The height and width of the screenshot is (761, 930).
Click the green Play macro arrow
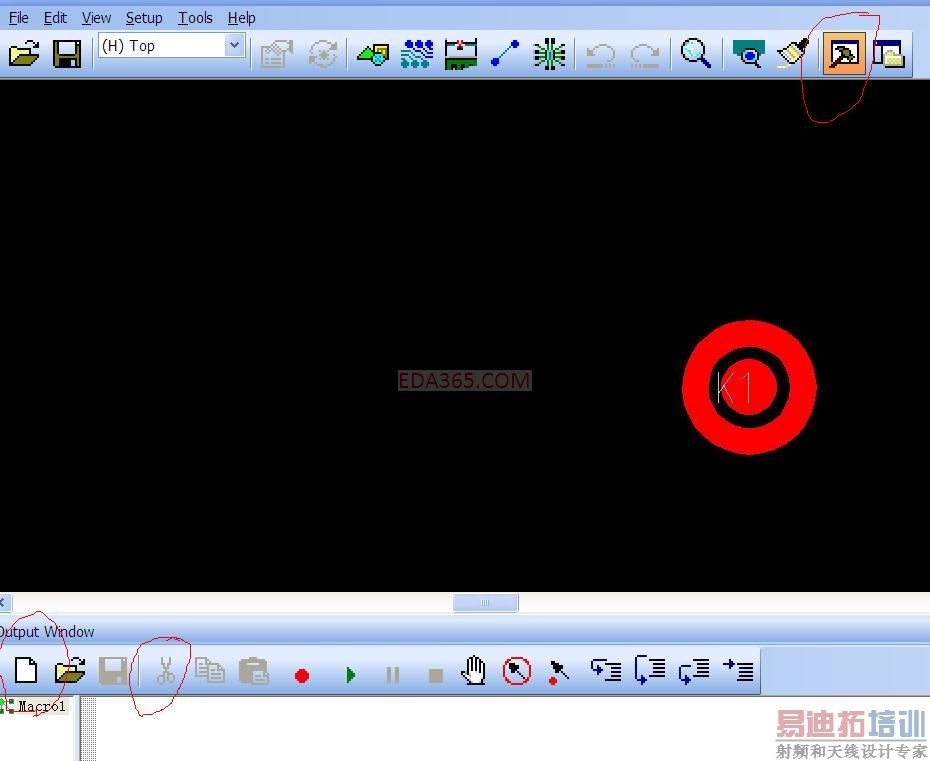350,675
